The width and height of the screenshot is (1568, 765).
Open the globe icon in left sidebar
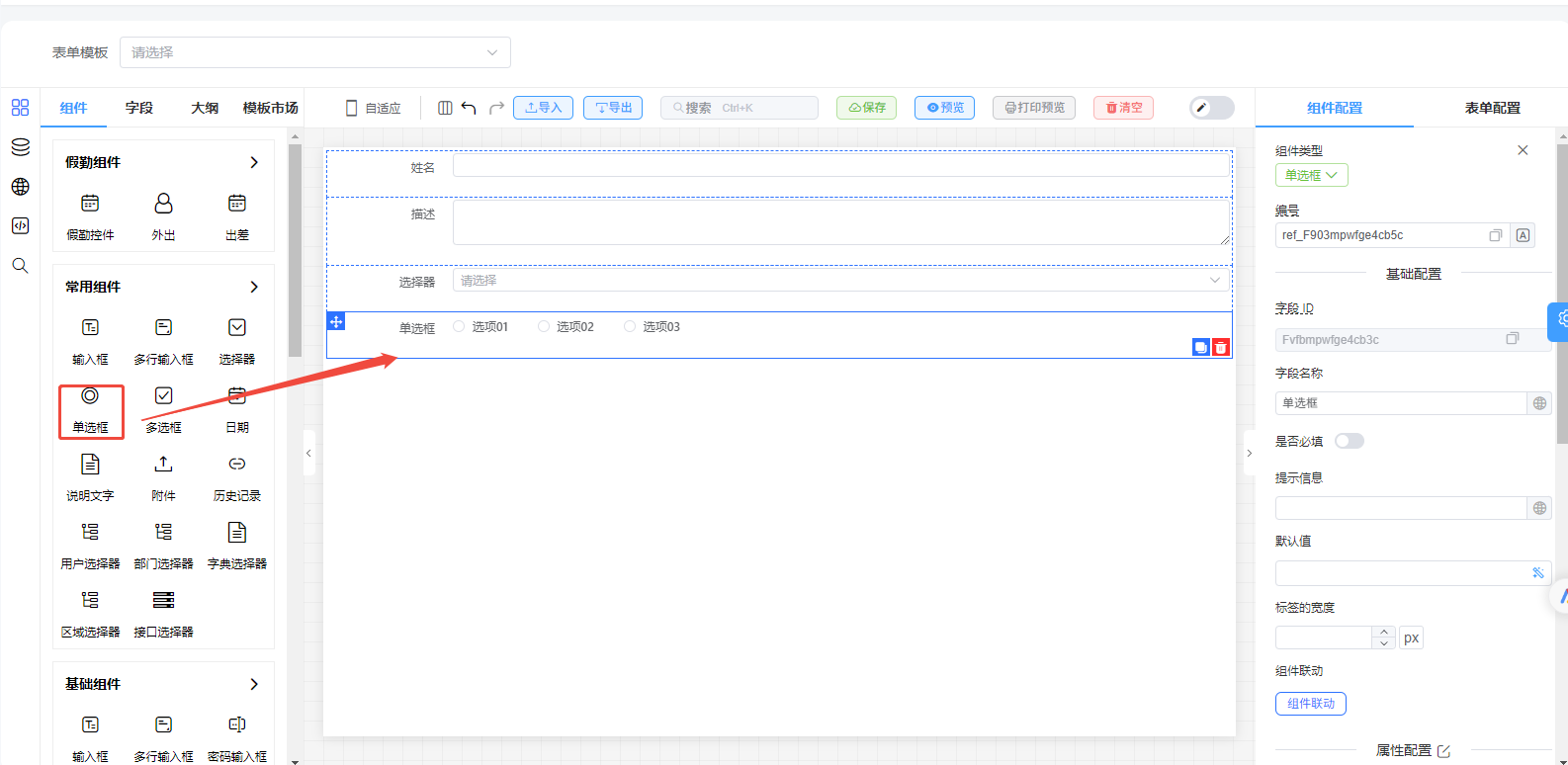click(20, 187)
